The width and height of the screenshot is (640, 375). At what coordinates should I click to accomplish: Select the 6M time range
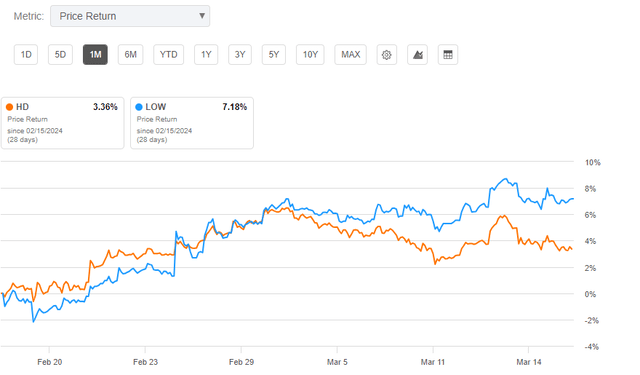(131, 55)
